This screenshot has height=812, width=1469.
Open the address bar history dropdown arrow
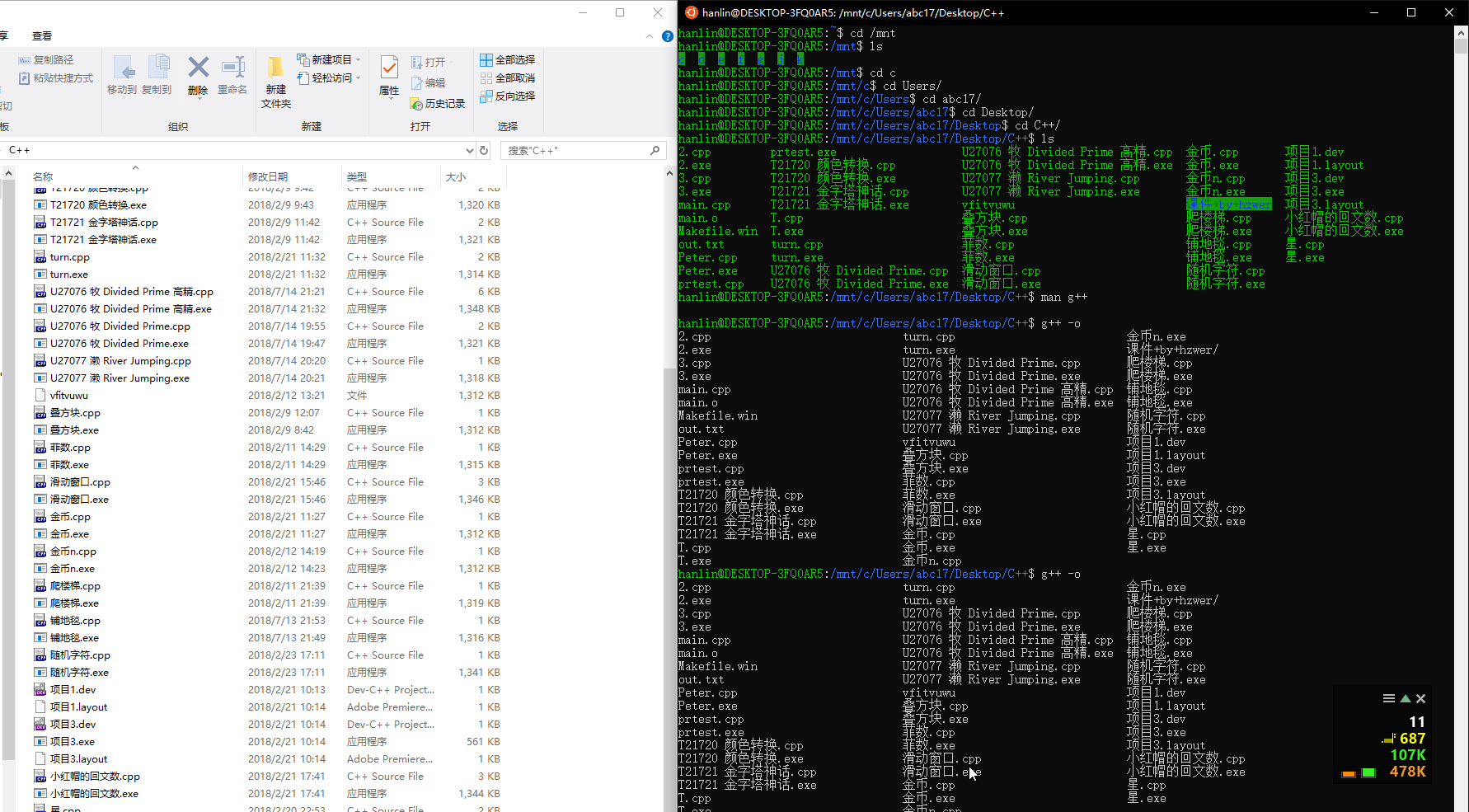tap(469, 150)
